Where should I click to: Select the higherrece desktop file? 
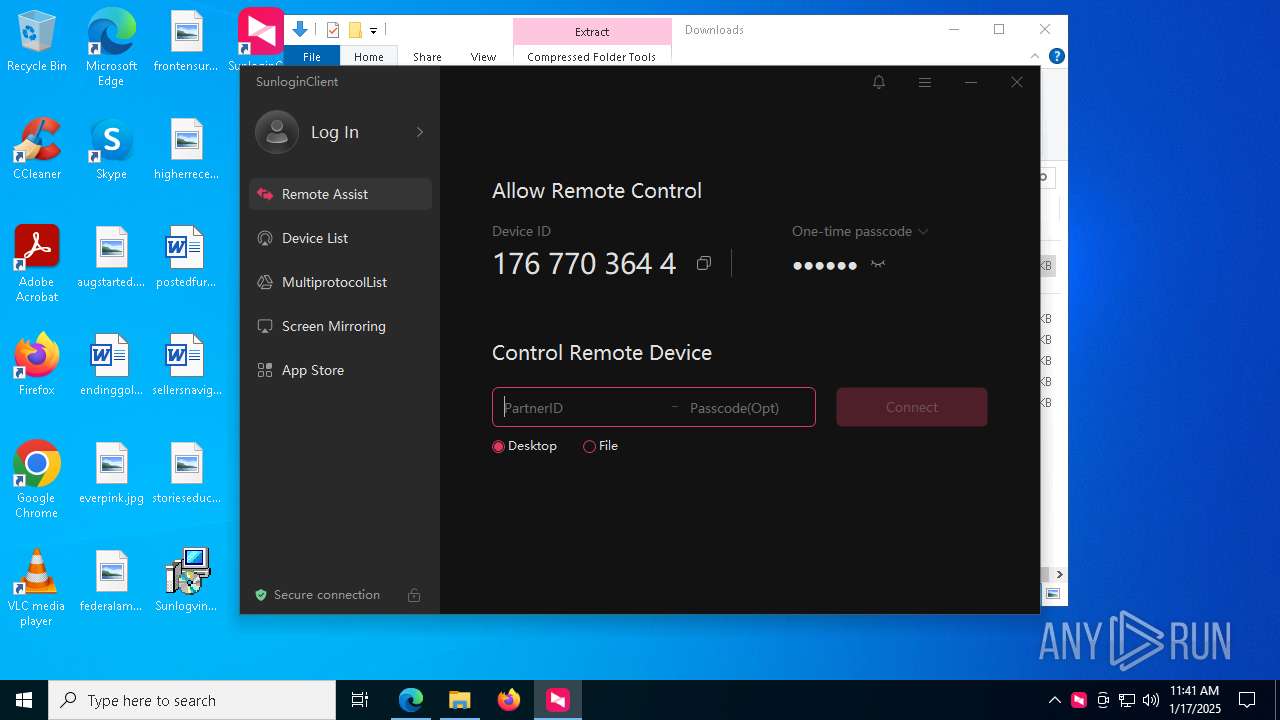click(186, 150)
